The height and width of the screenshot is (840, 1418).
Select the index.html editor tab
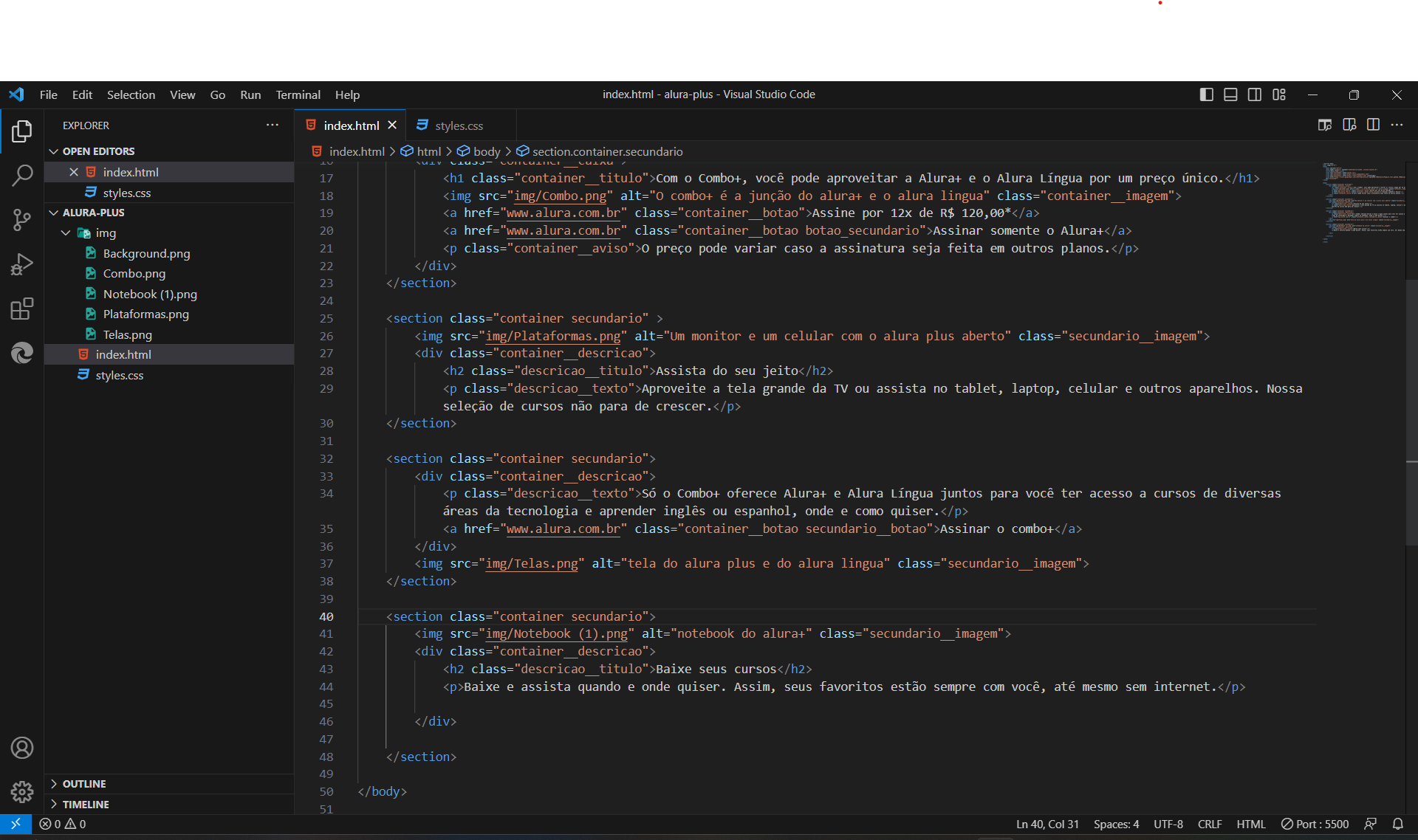point(351,125)
